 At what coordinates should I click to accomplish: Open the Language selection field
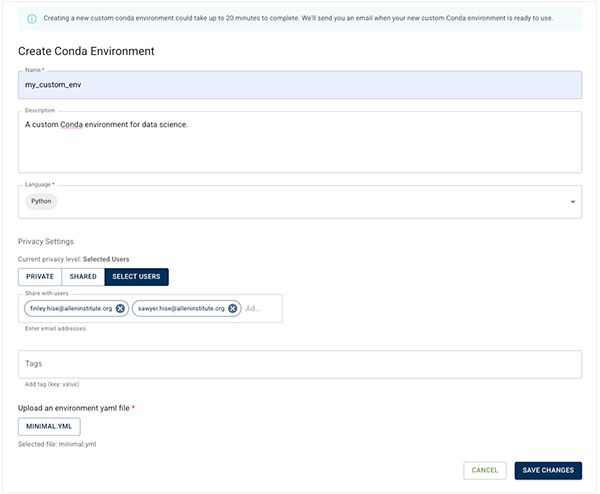(300, 201)
